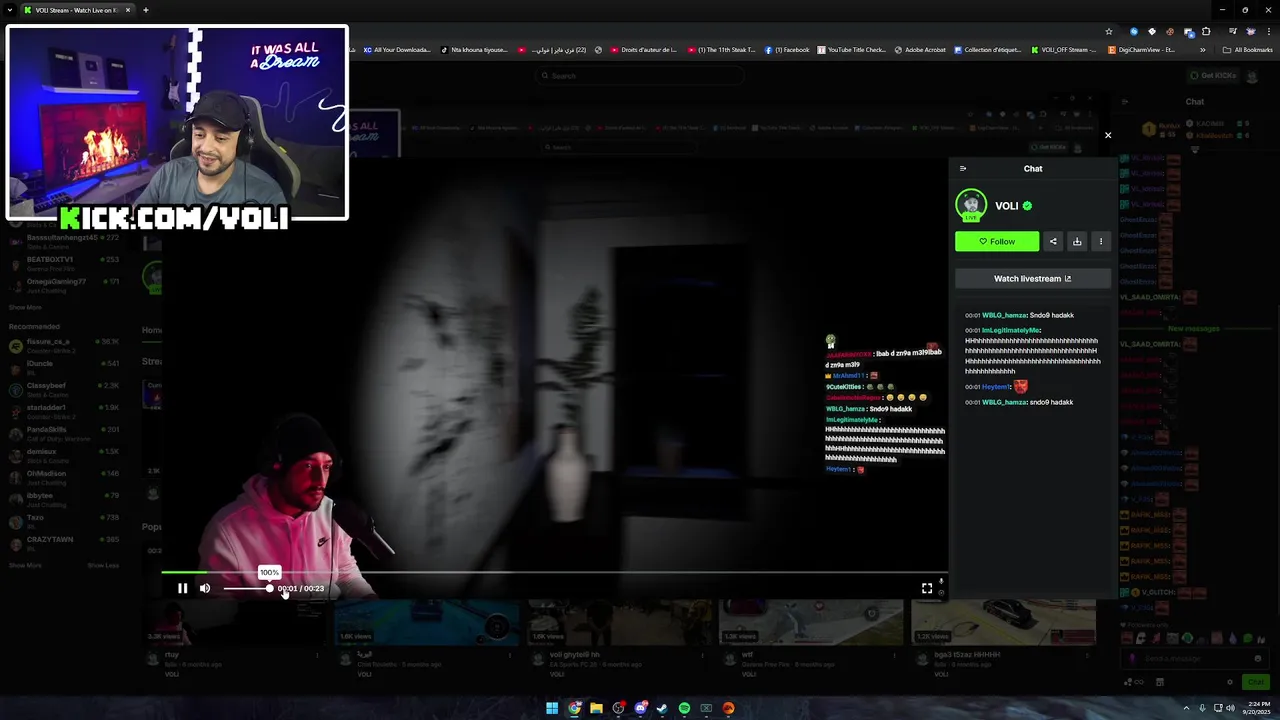
Task: Download the clip
Action: [x=1077, y=241]
